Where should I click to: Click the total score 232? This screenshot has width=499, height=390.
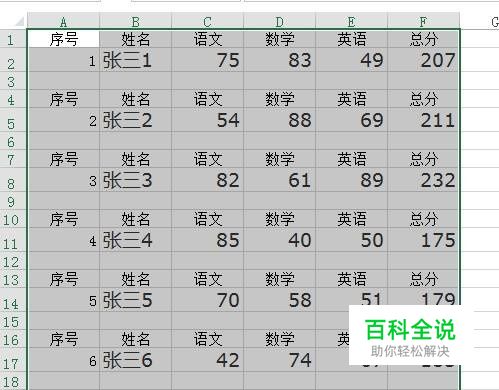[423, 180]
